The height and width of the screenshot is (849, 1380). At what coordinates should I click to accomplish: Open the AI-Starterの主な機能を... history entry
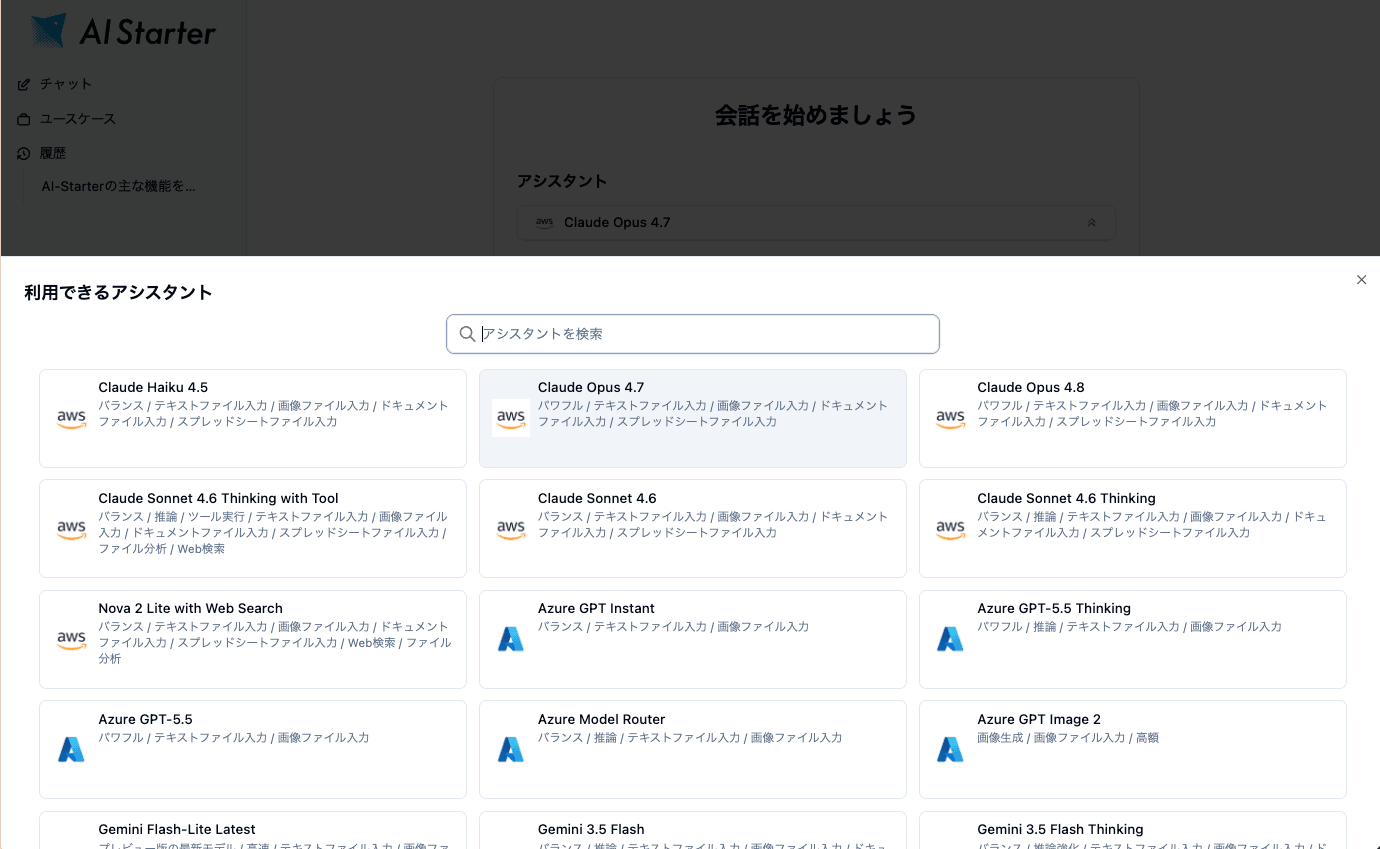tap(118, 186)
